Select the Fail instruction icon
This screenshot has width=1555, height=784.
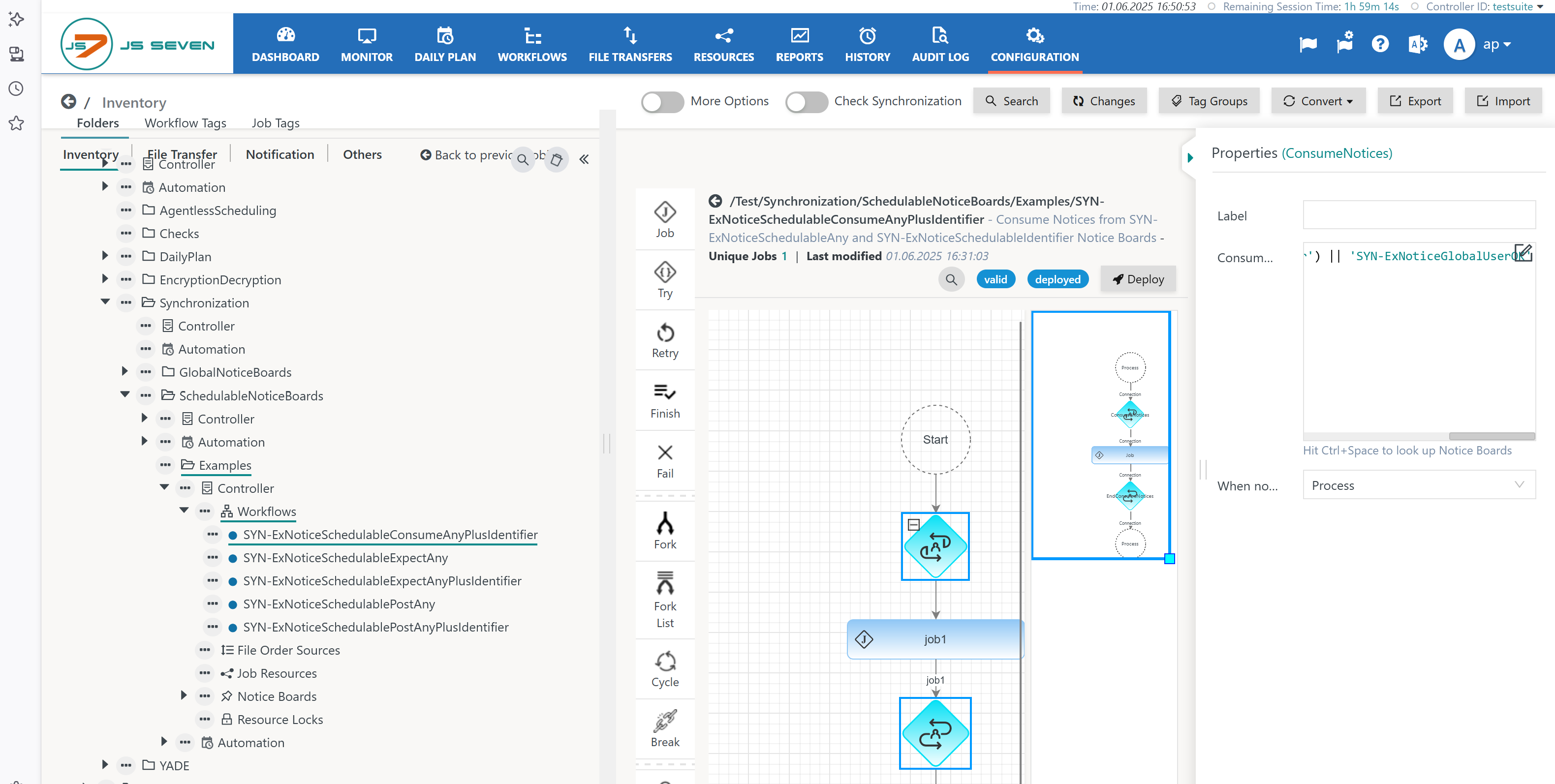tap(665, 452)
